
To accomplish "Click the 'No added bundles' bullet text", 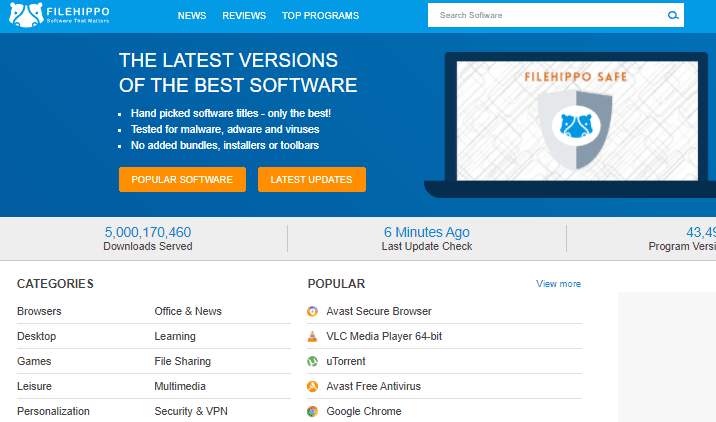I will pos(225,145).
